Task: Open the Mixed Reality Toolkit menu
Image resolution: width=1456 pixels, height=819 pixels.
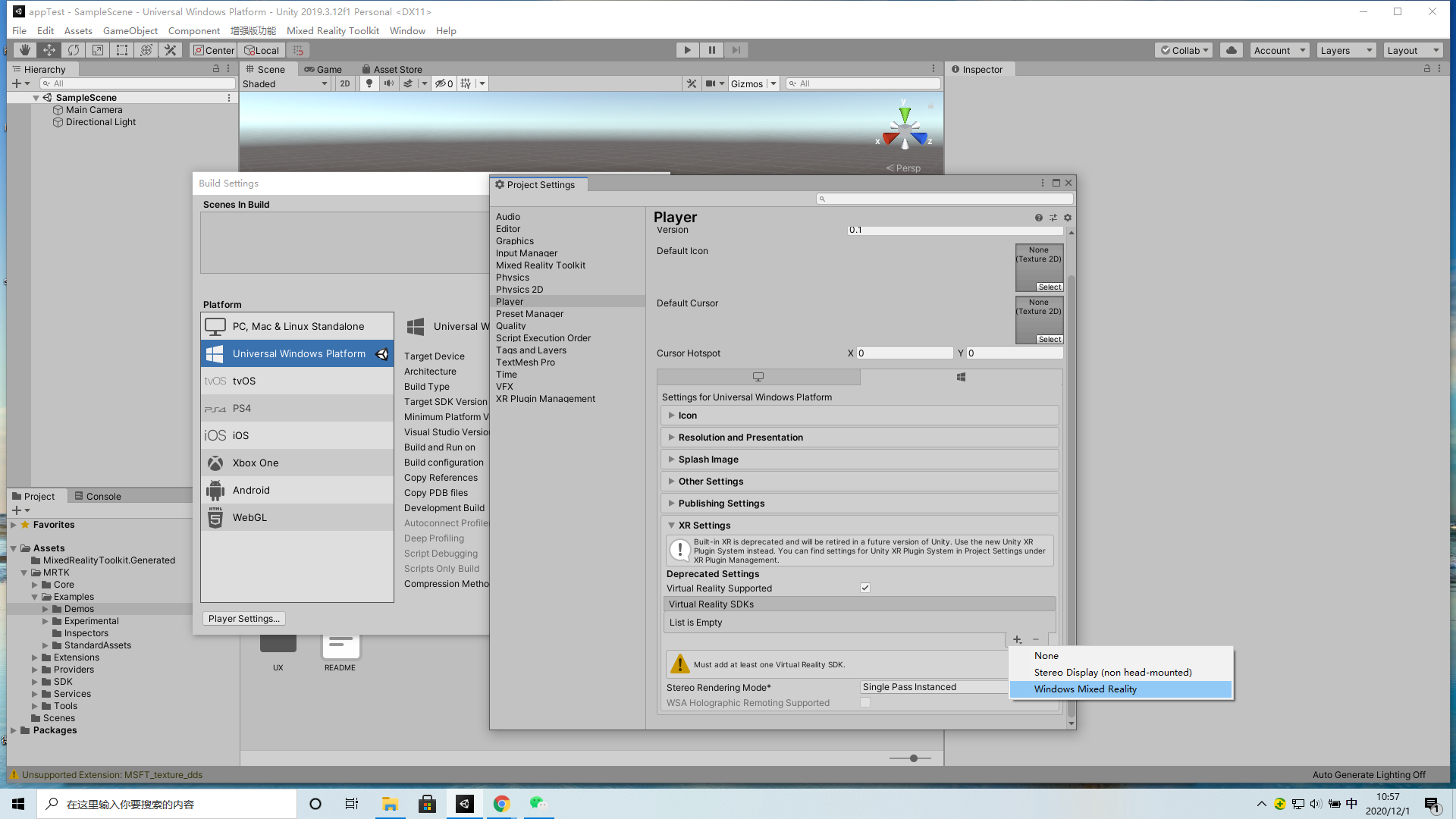Action: [x=333, y=31]
